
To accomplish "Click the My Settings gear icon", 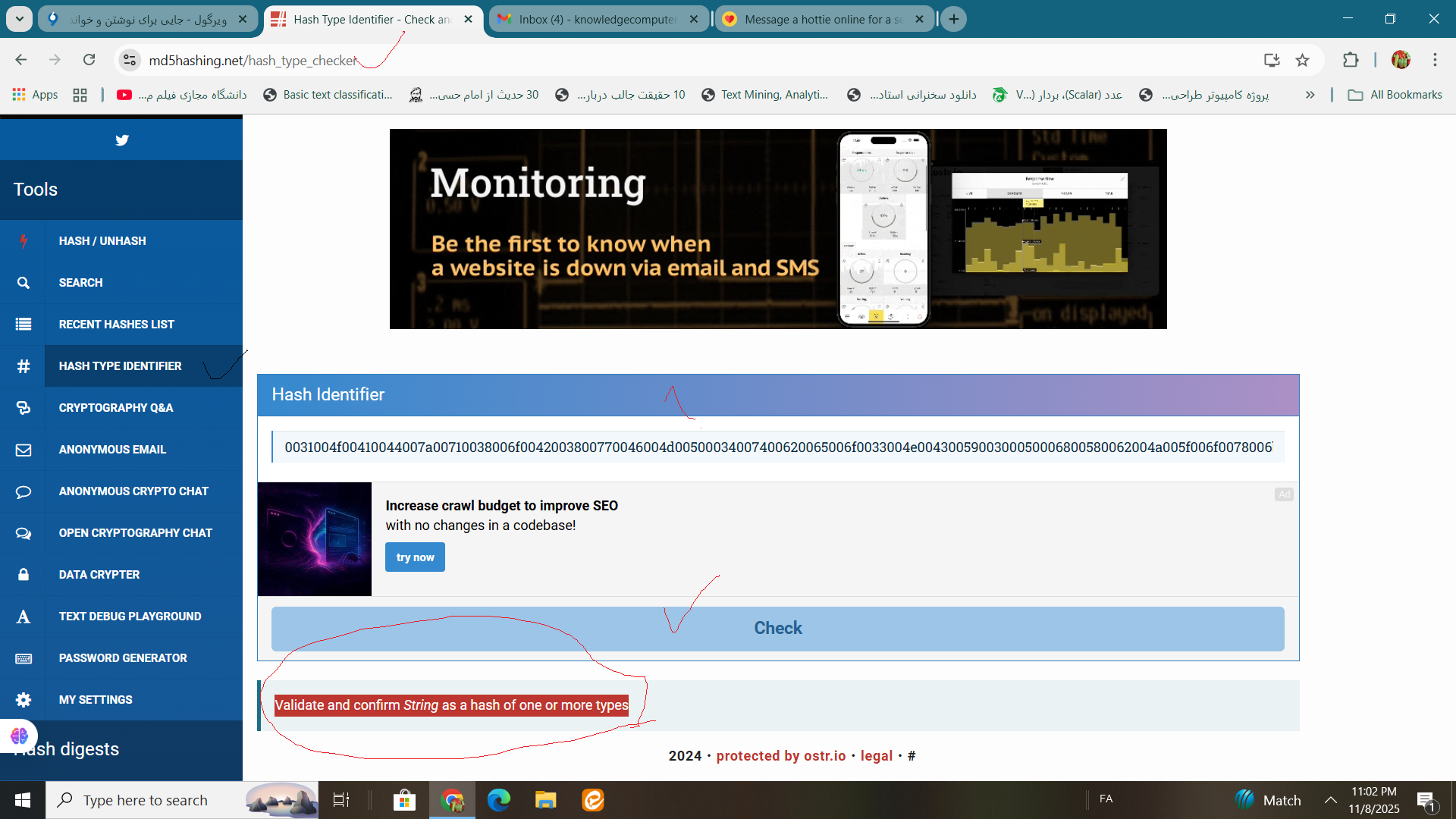I will pos(24,700).
